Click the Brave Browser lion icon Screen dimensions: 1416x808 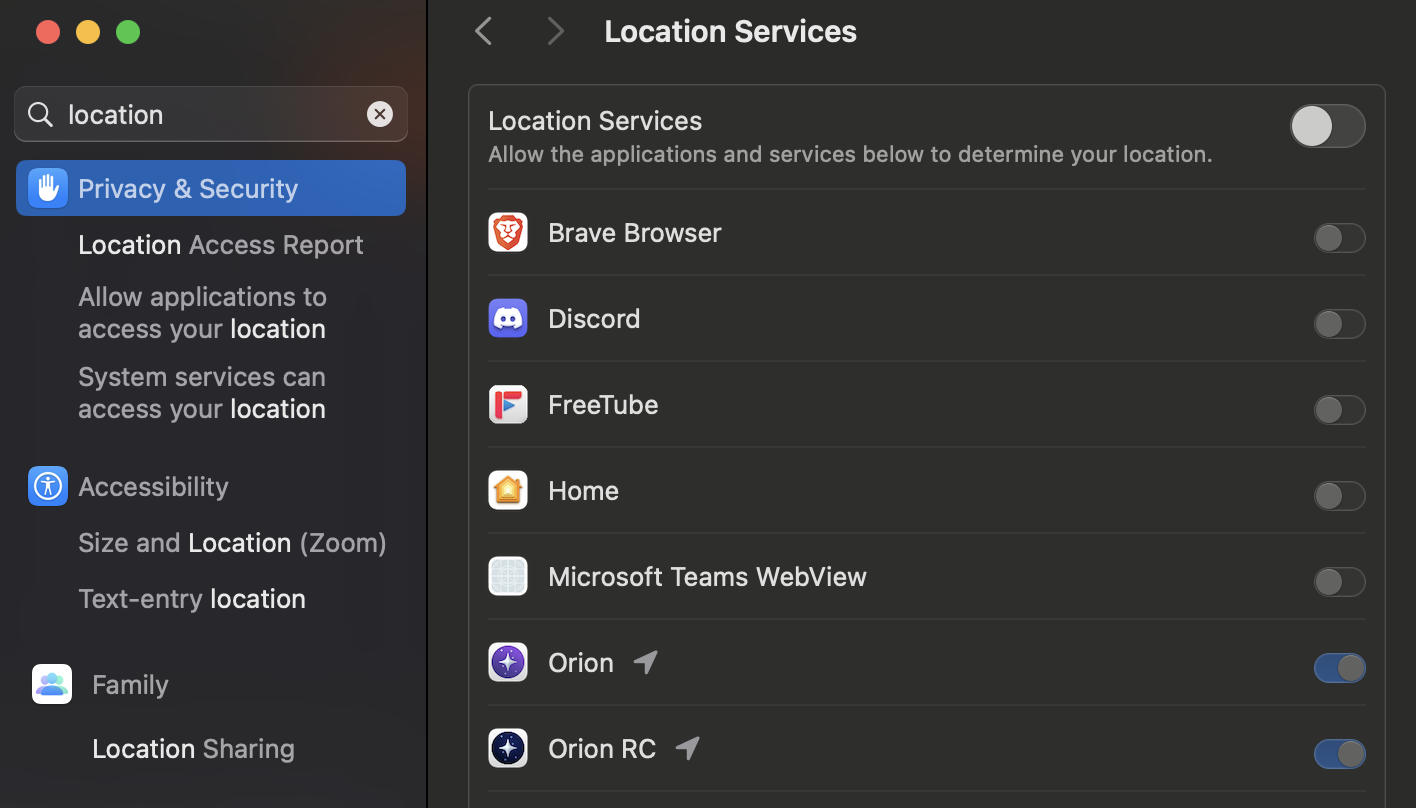click(508, 233)
